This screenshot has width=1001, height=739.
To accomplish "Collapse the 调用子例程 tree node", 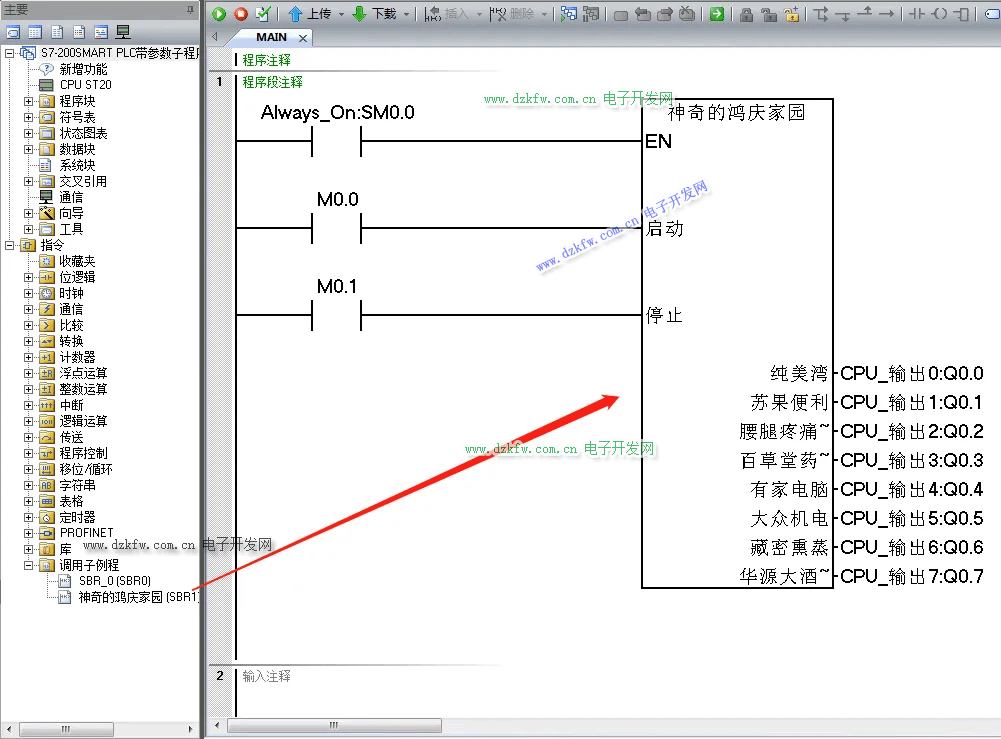I will coord(29,565).
